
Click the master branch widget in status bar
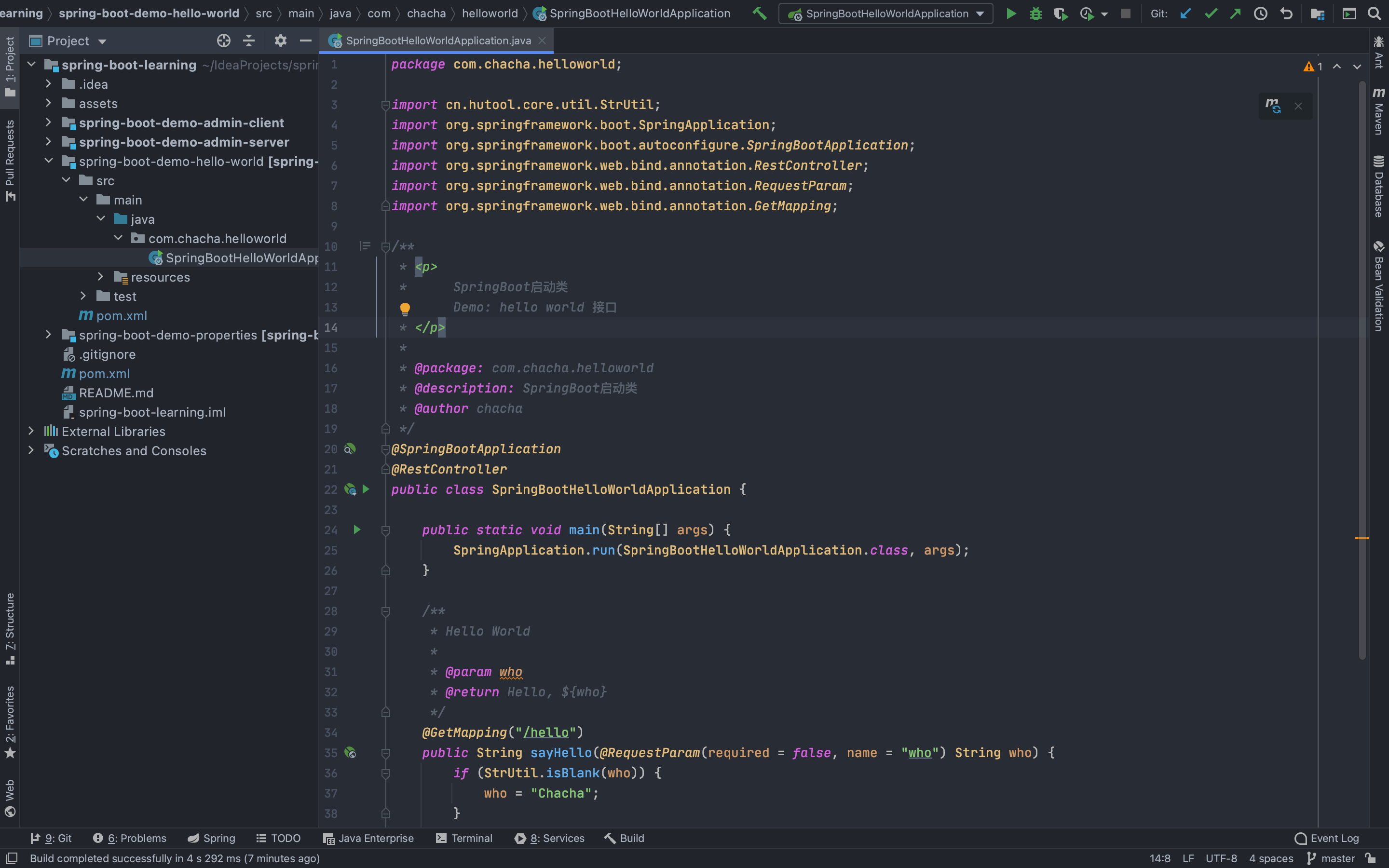point(1331,858)
